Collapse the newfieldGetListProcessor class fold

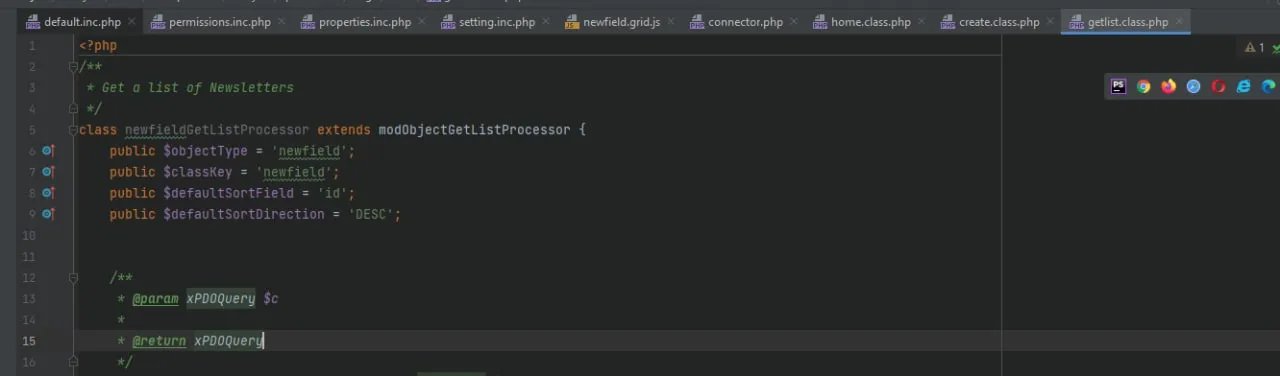[x=73, y=130]
